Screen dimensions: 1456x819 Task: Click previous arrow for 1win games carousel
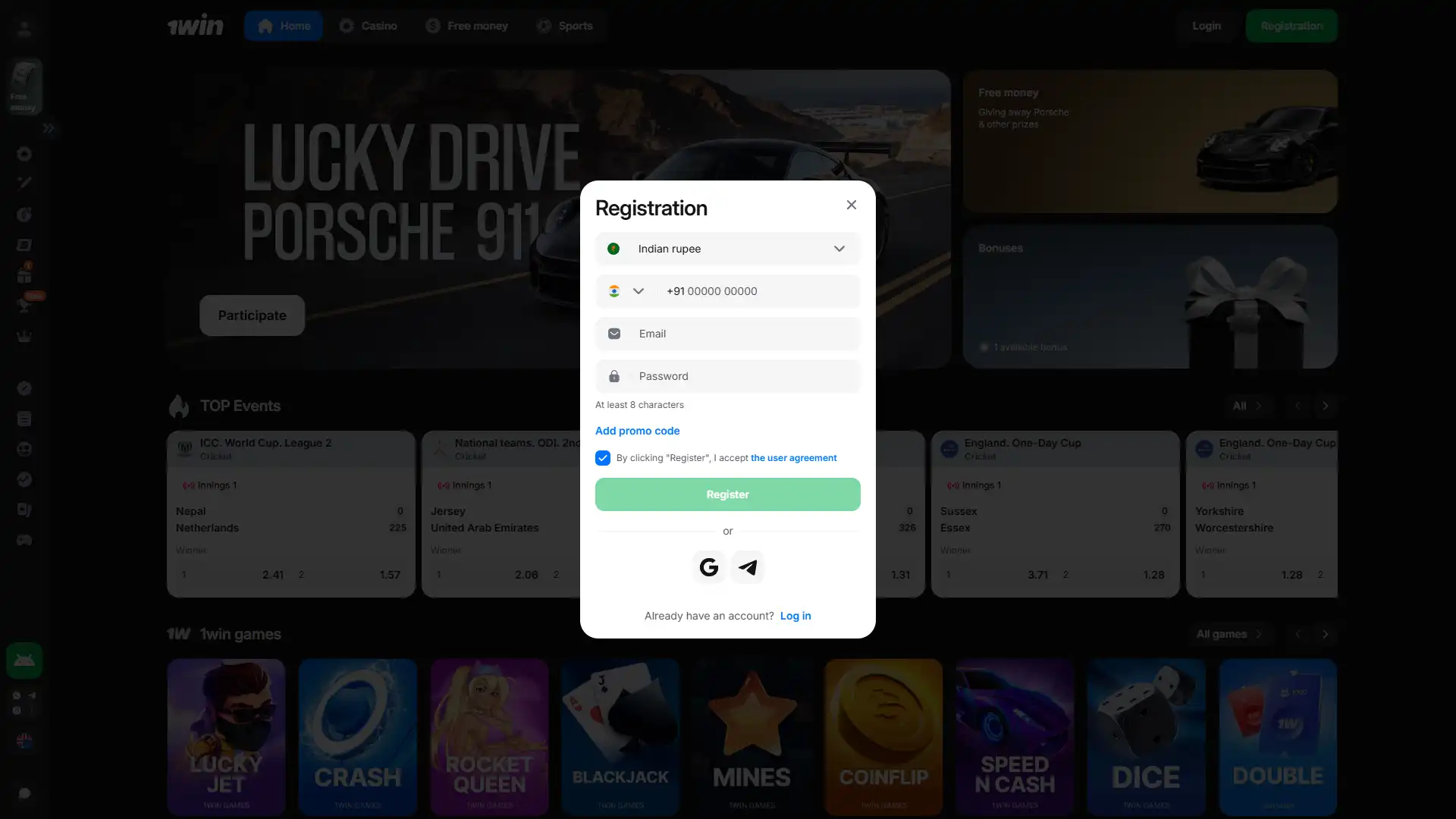(1298, 634)
